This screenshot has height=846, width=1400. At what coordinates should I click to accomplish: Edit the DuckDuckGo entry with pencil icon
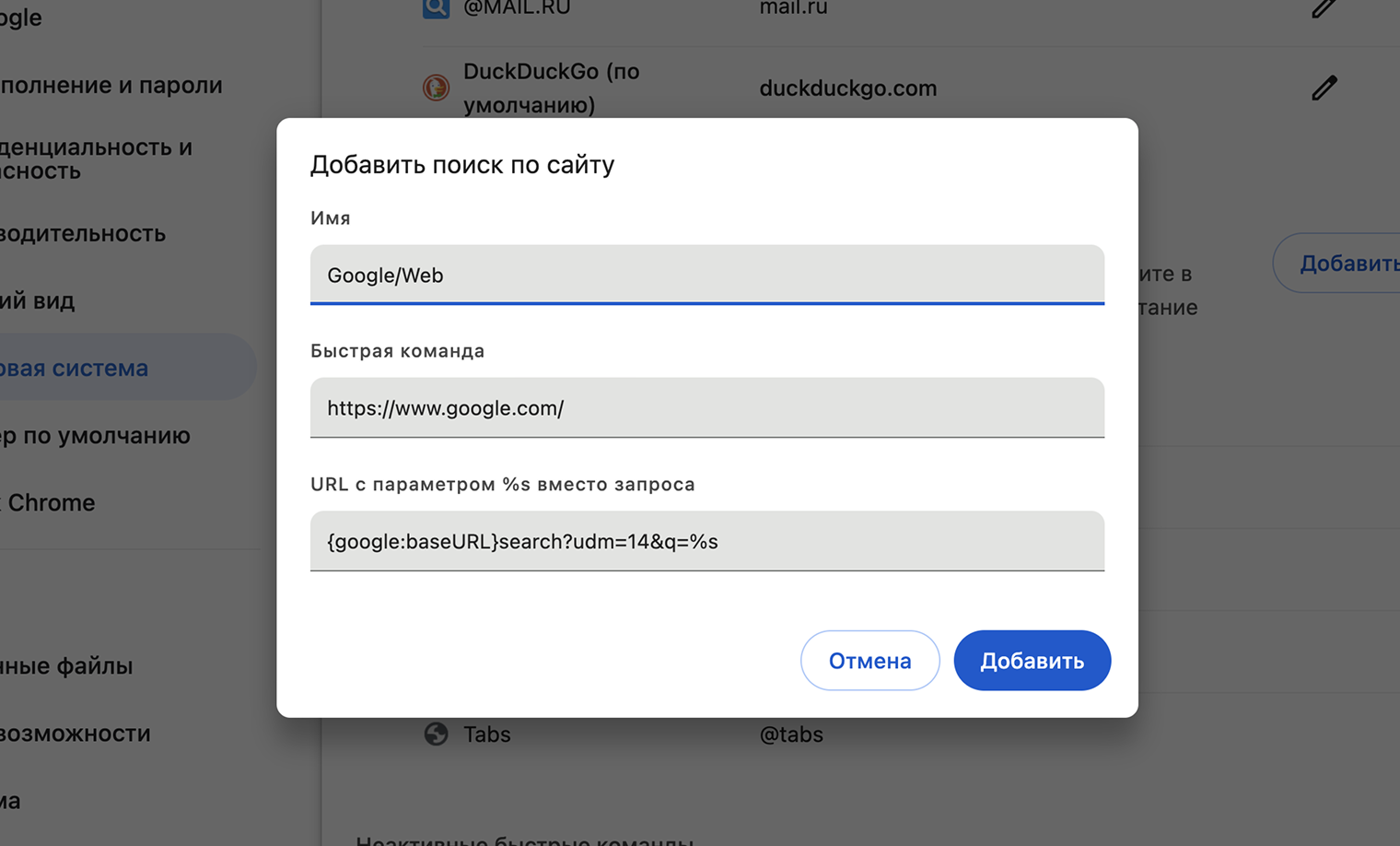click(x=1324, y=88)
